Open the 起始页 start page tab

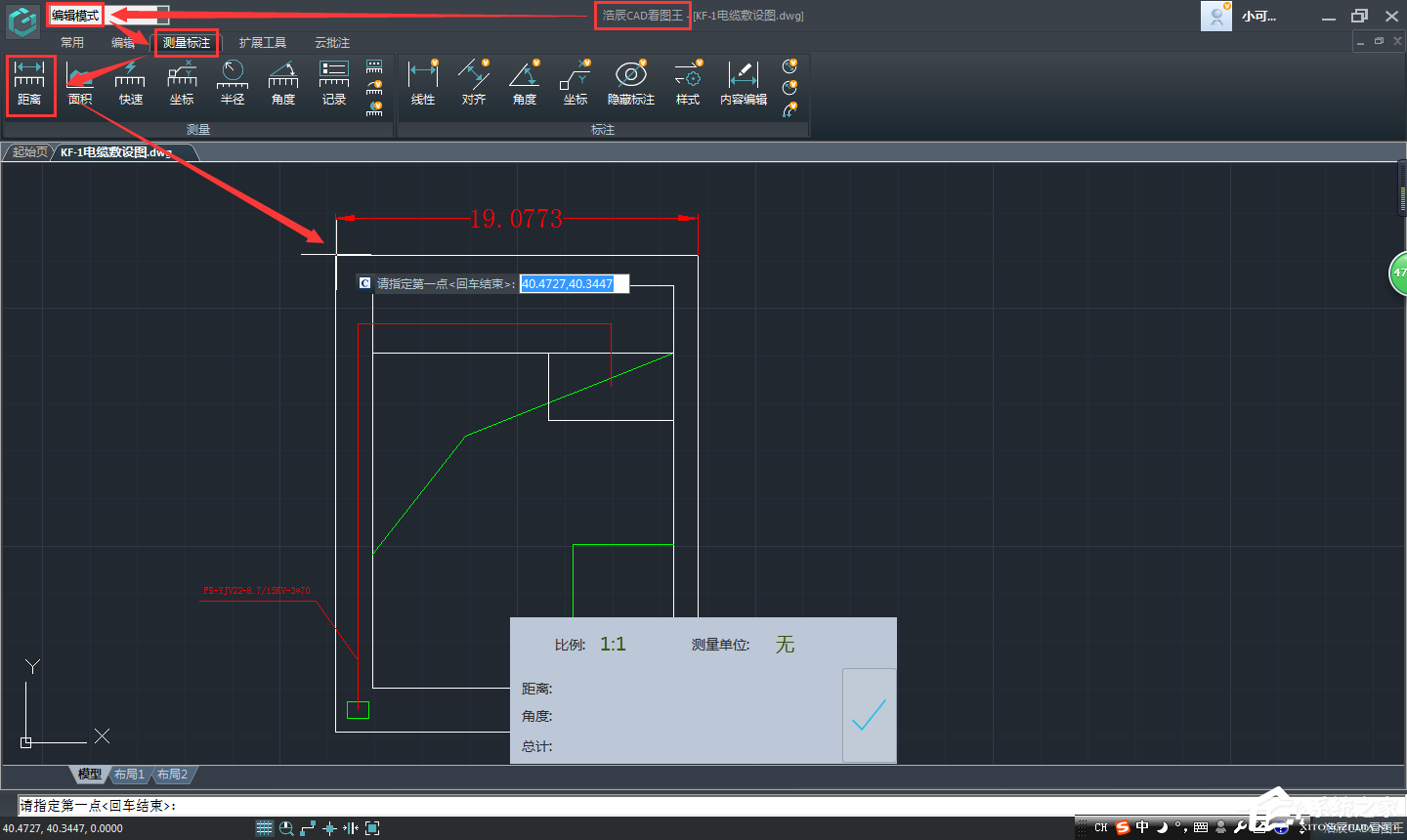29,152
